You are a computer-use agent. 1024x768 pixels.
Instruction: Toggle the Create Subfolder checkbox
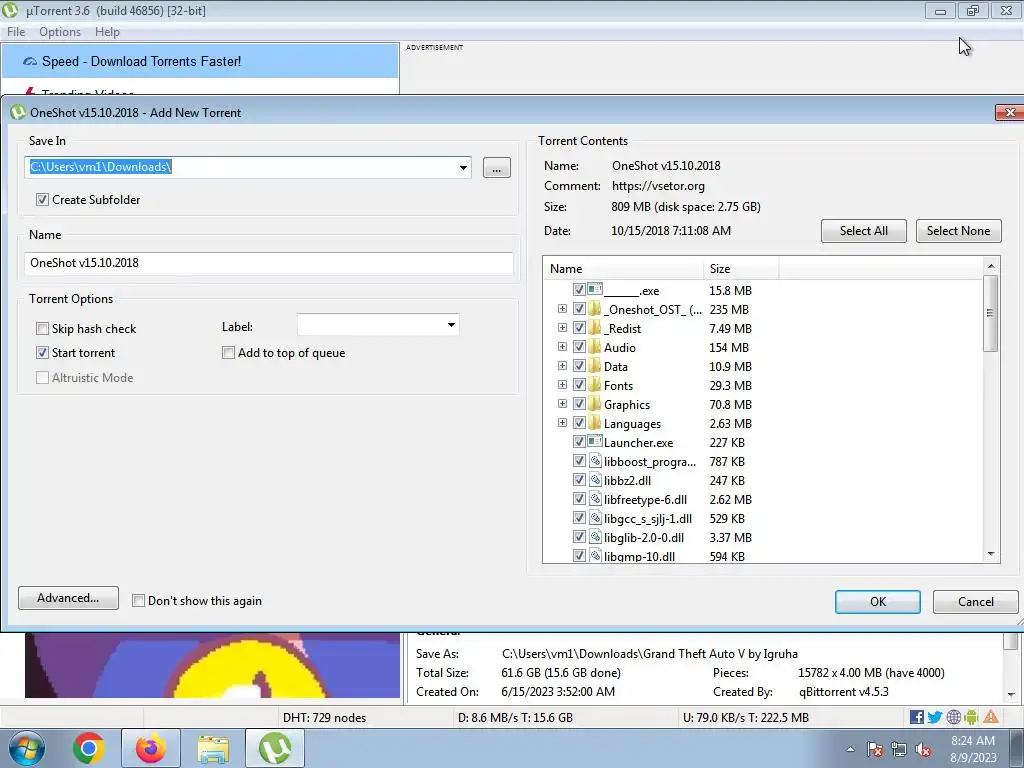click(42, 199)
